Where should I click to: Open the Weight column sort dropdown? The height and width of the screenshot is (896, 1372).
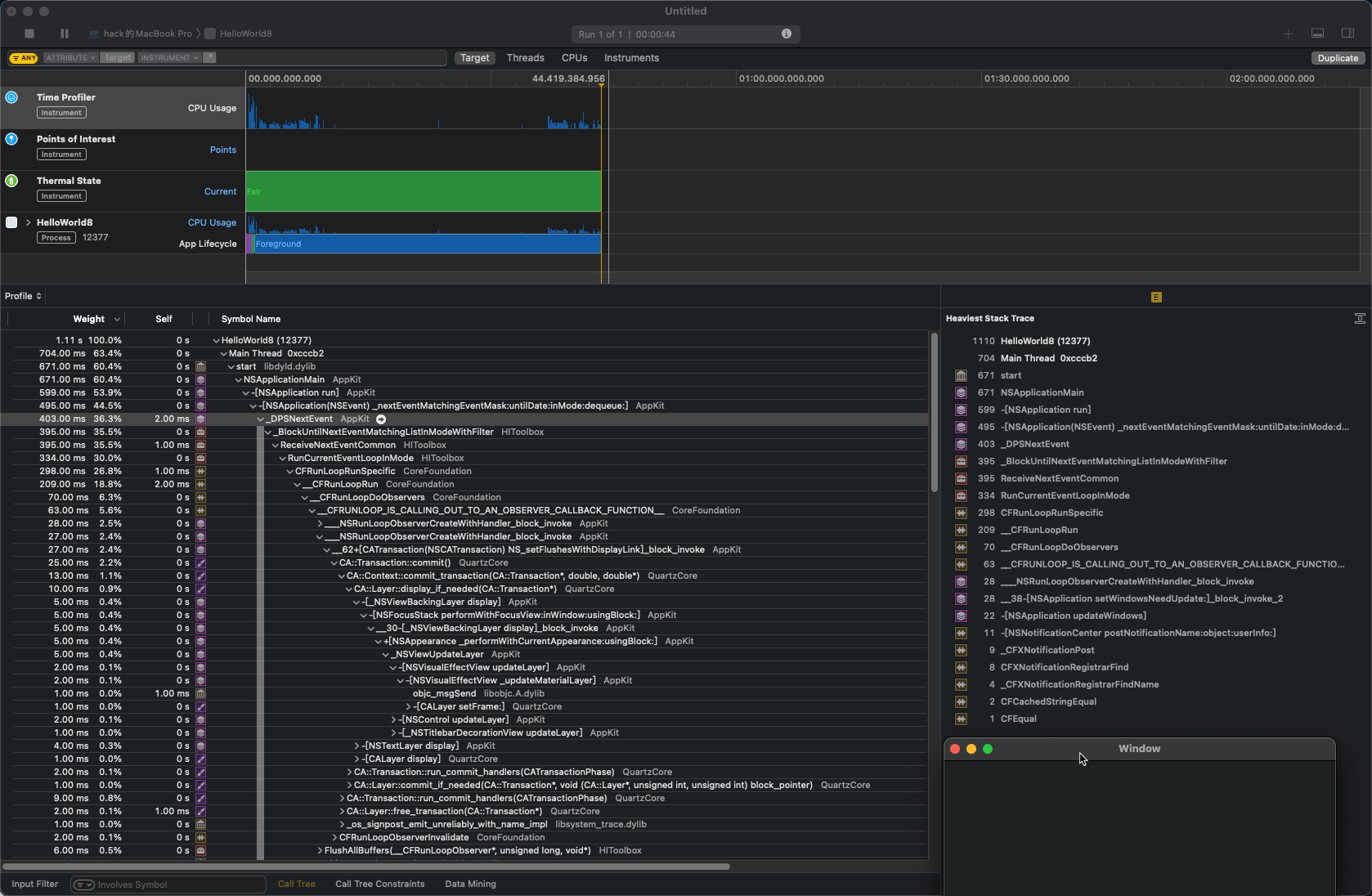(x=118, y=320)
